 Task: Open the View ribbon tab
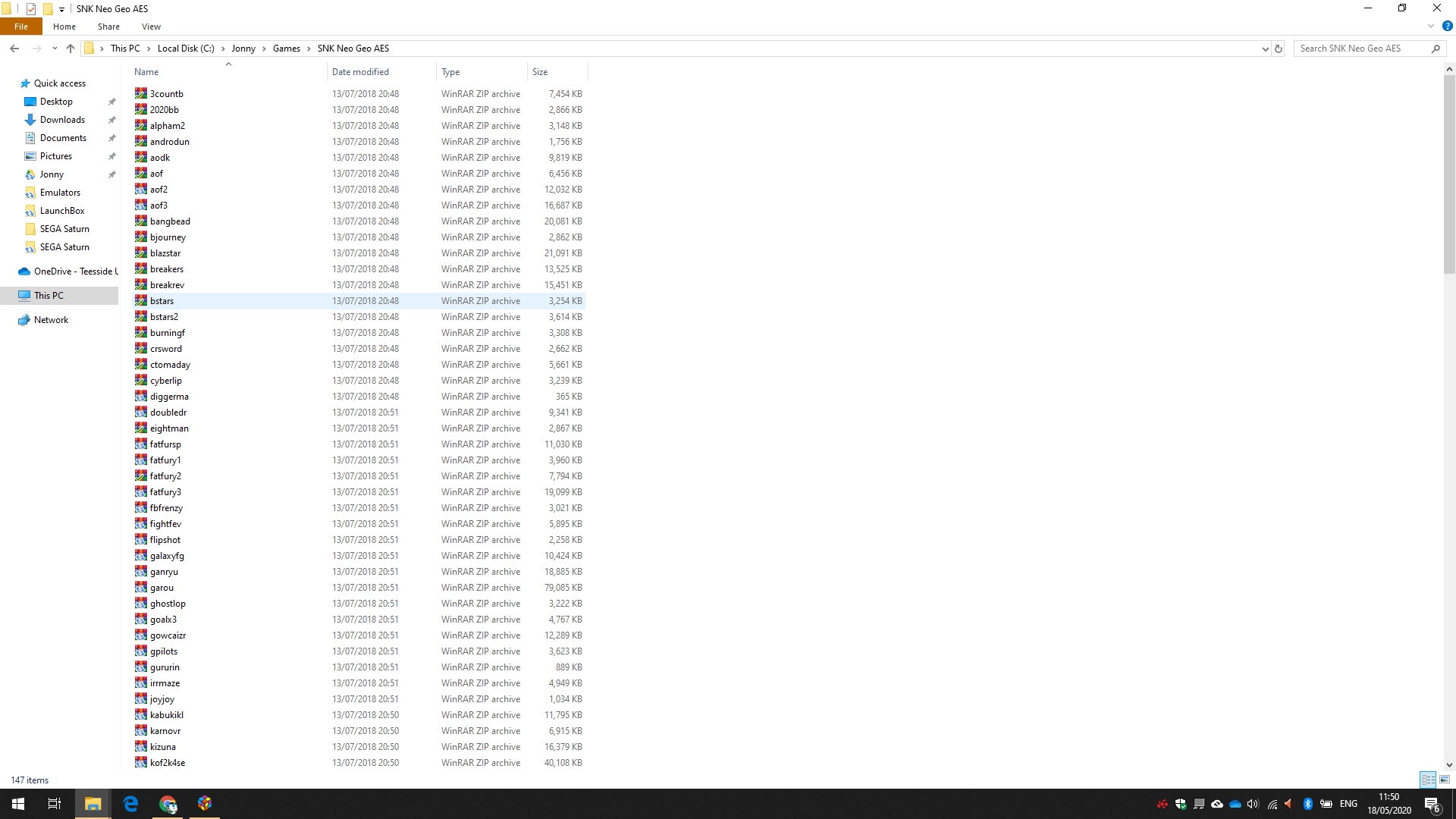pyautogui.click(x=151, y=27)
